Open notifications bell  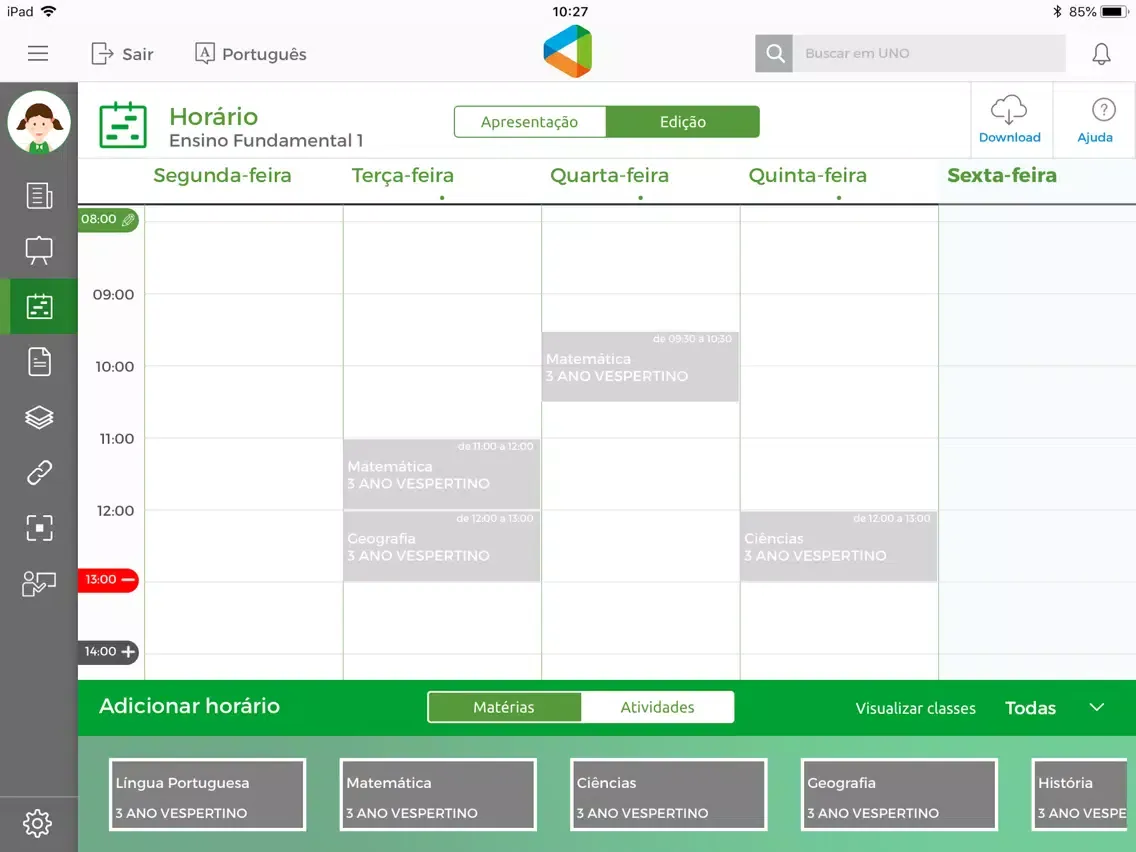coord(1101,54)
